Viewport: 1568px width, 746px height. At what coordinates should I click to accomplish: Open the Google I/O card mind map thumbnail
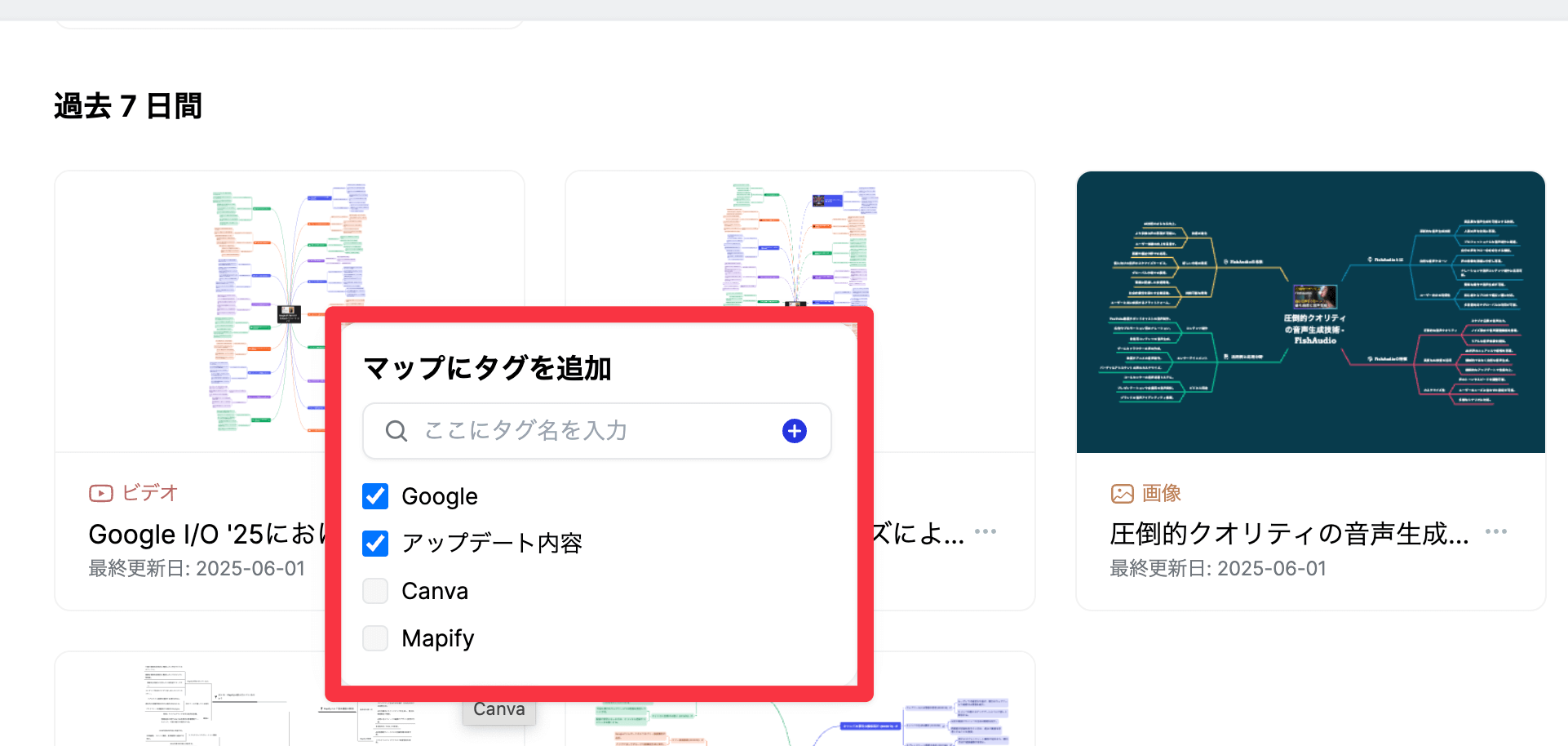point(245,310)
